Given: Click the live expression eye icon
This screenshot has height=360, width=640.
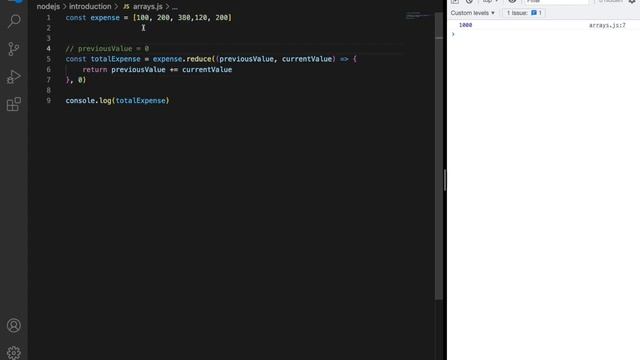Looking at the screenshot, I should (x=512, y=1).
